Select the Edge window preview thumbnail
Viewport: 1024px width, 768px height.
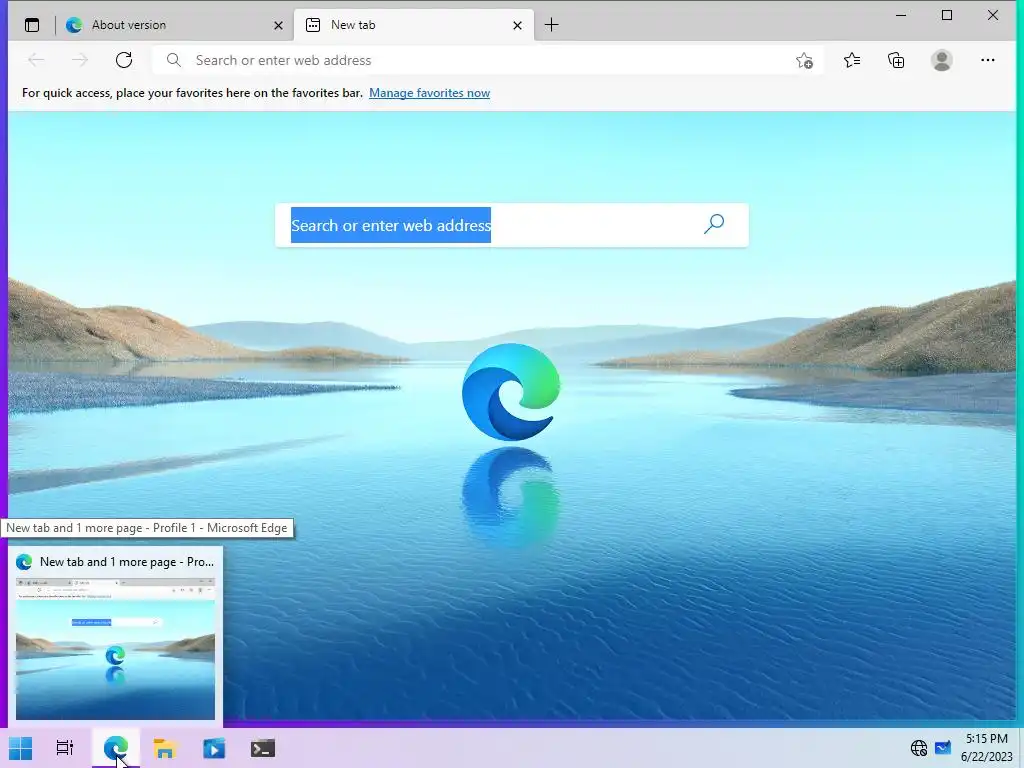(x=115, y=649)
